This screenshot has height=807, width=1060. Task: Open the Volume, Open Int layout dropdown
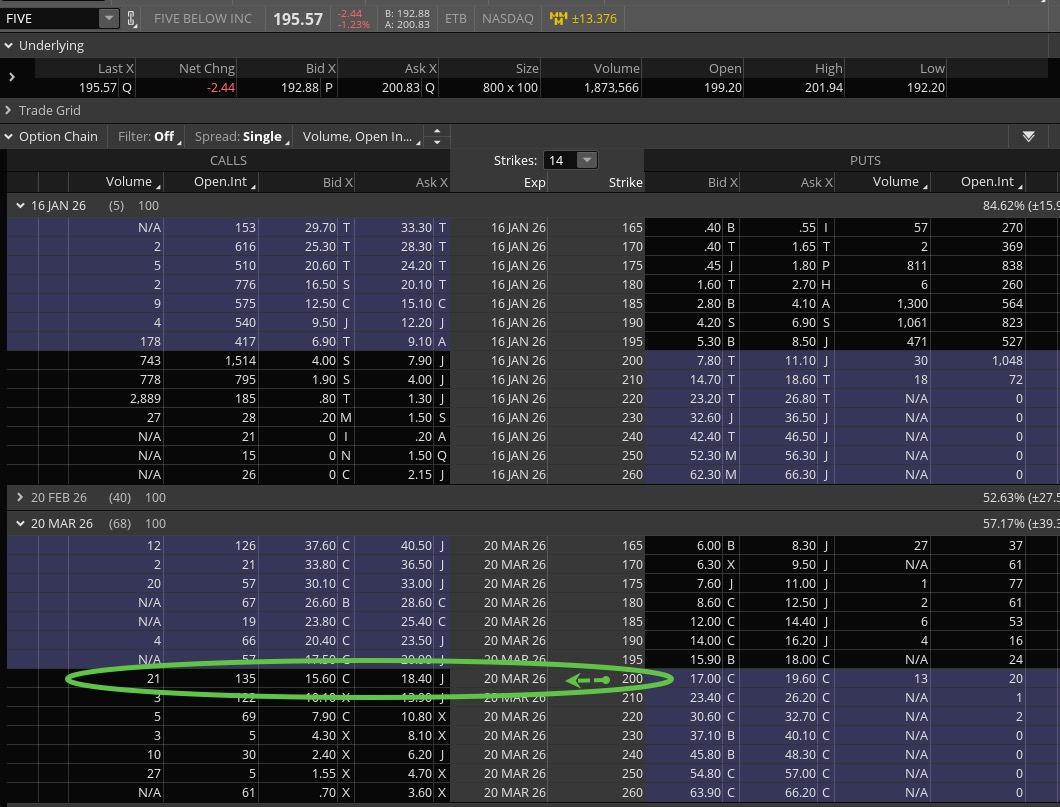[x=358, y=137]
